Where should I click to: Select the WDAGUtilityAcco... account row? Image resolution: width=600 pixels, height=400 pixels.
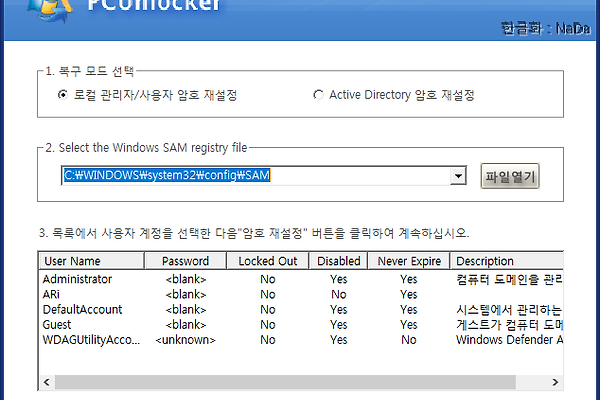pyautogui.click(x=92, y=340)
